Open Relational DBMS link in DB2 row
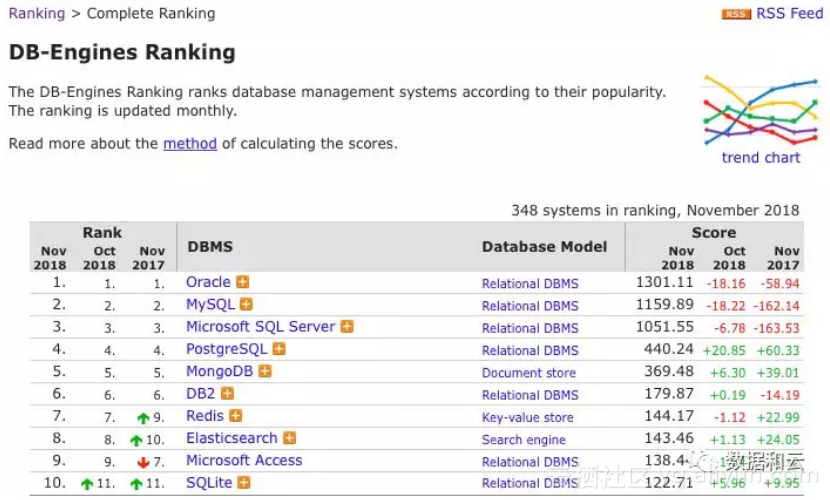 click(x=530, y=395)
